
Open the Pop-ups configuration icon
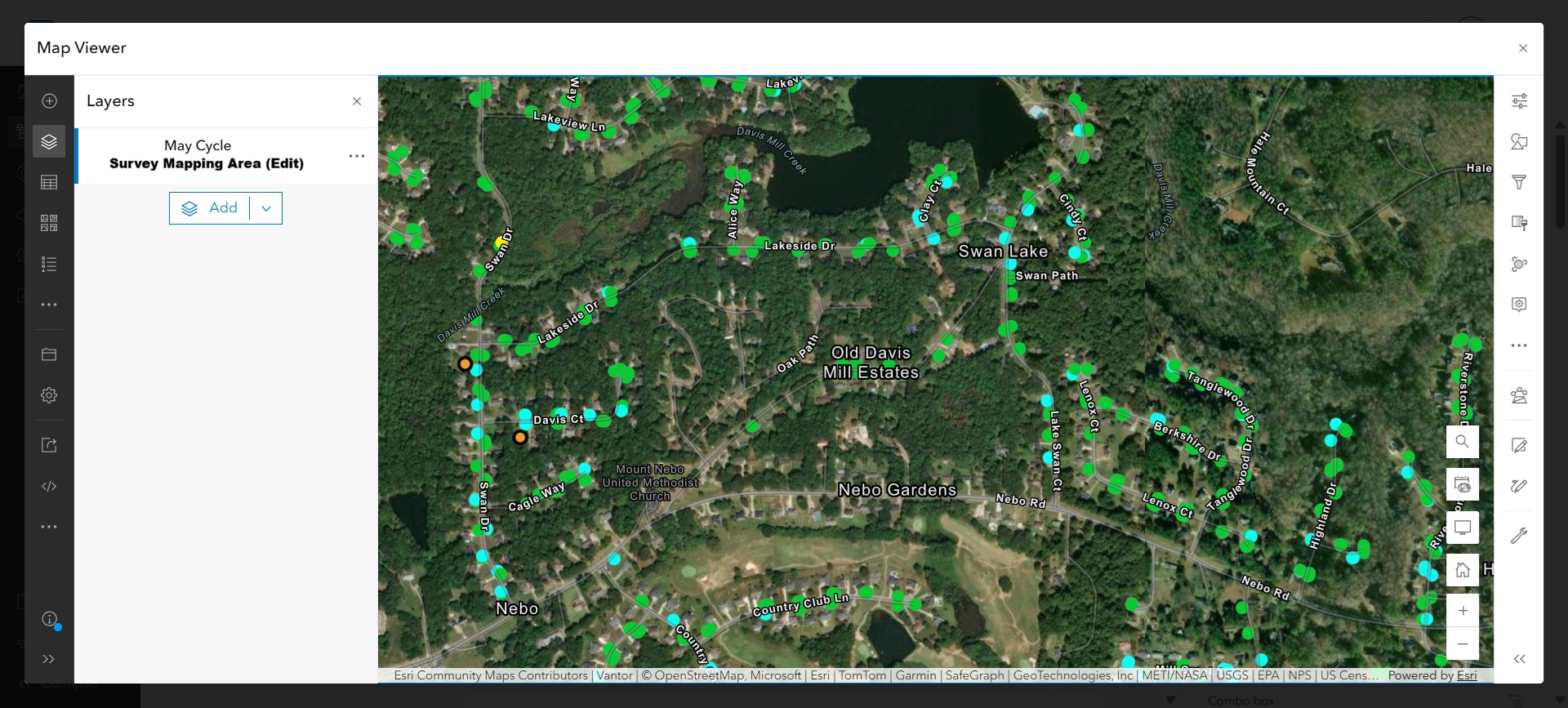[x=1519, y=305]
